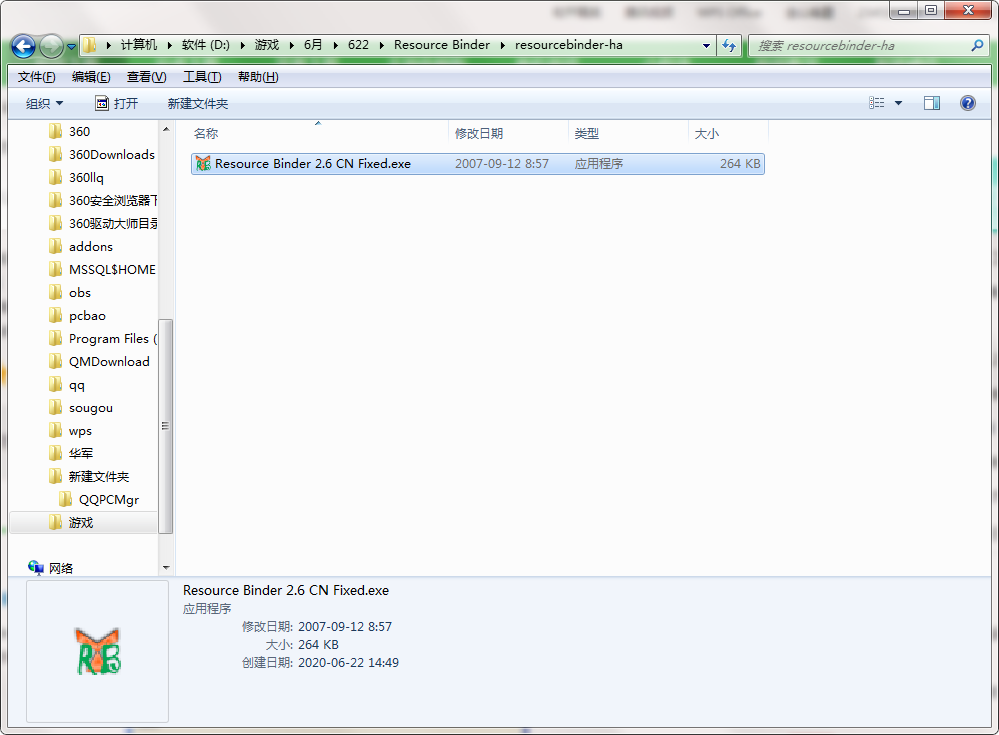Click the sougou folder icon
Viewport: 999px width, 735px height.
pos(55,408)
